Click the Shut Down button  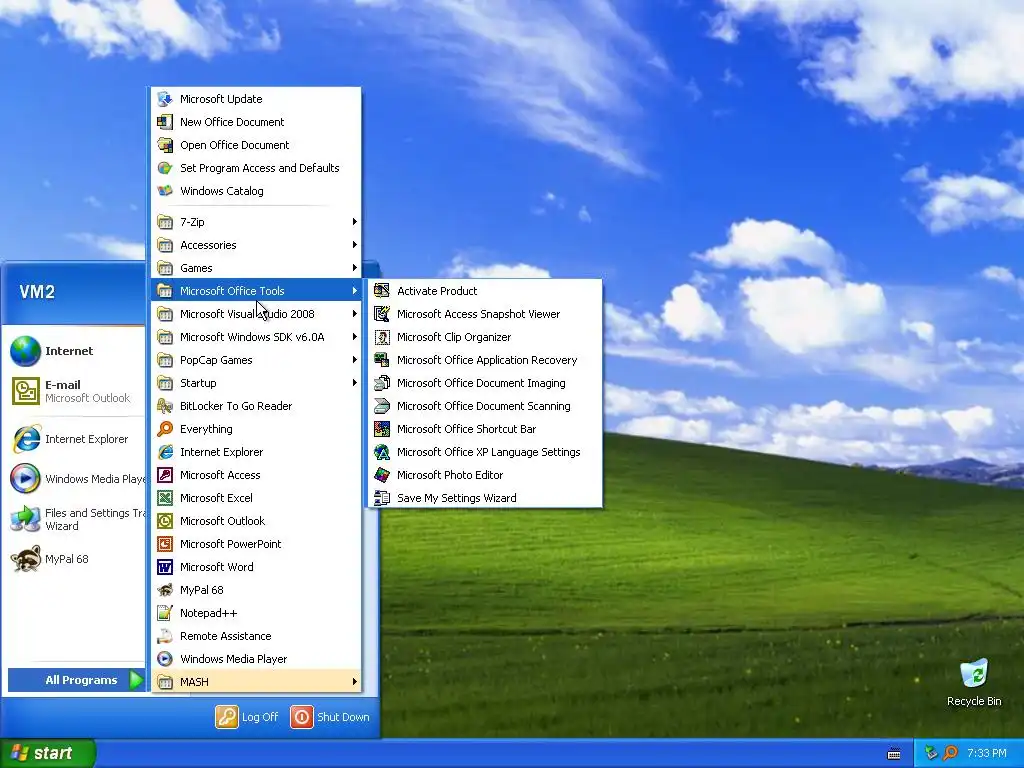[x=330, y=717]
